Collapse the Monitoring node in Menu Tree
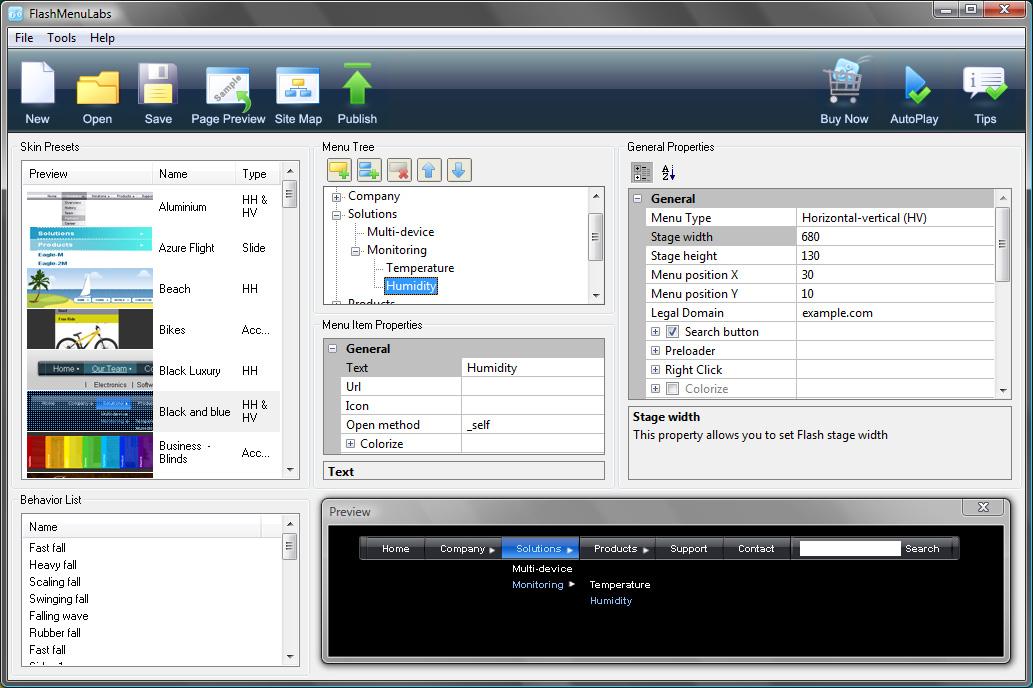The height and width of the screenshot is (688, 1033). pyautogui.click(x=355, y=251)
